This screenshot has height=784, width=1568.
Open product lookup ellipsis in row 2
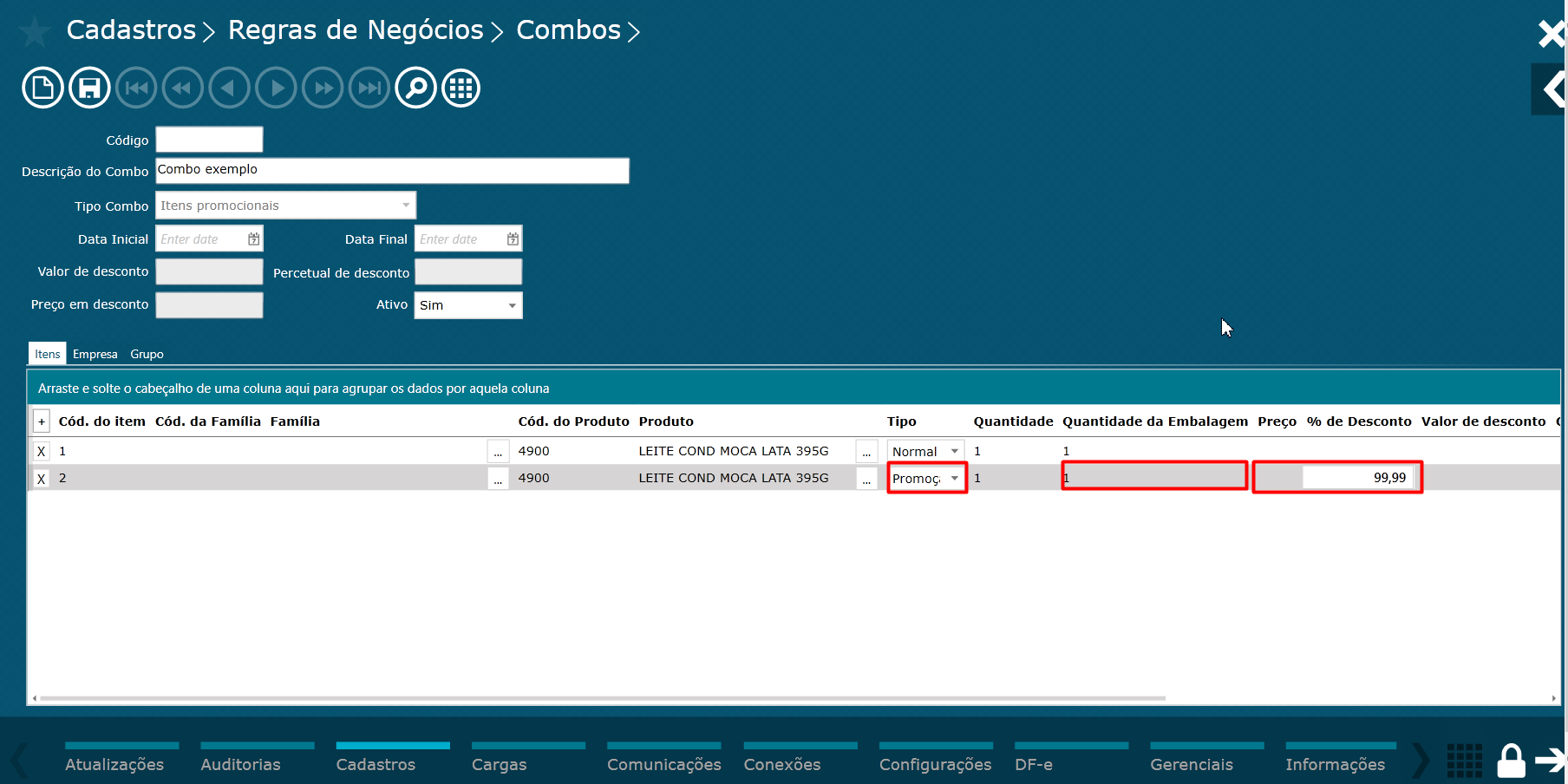coord(866,479)
